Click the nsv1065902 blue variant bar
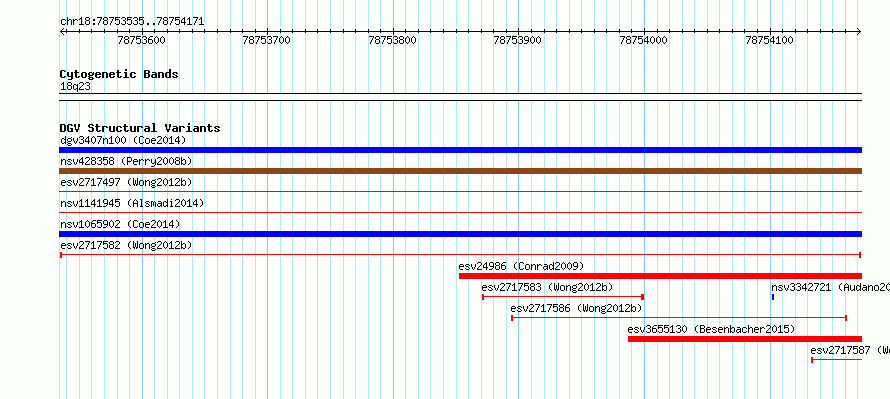The height and width of the screenshot is (399, 890). click(x=460, y=234)
